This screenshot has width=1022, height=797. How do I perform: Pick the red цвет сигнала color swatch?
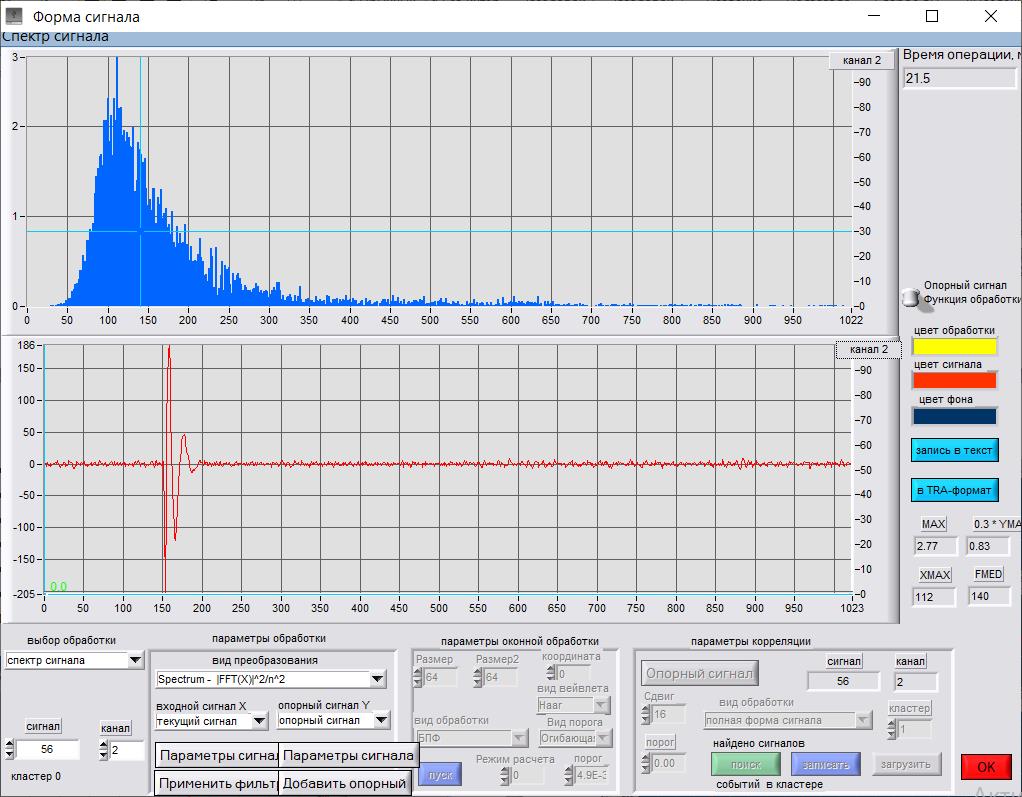955,380
